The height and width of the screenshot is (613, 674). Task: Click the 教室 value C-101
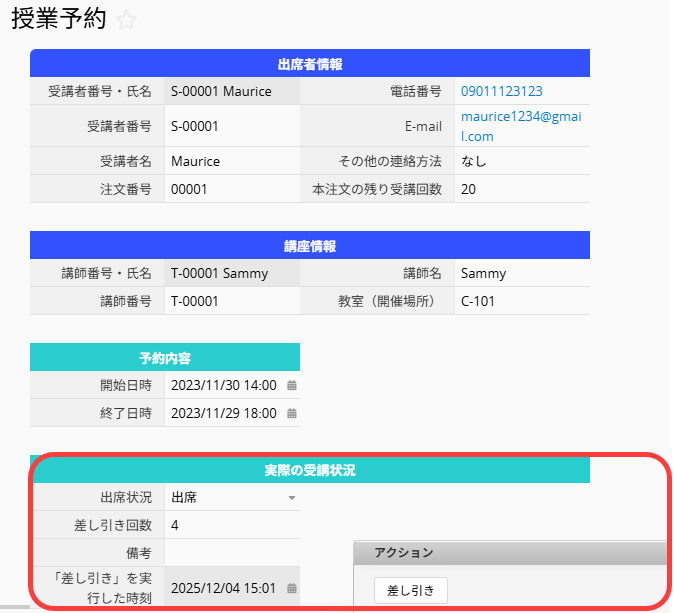click(478, 301)
